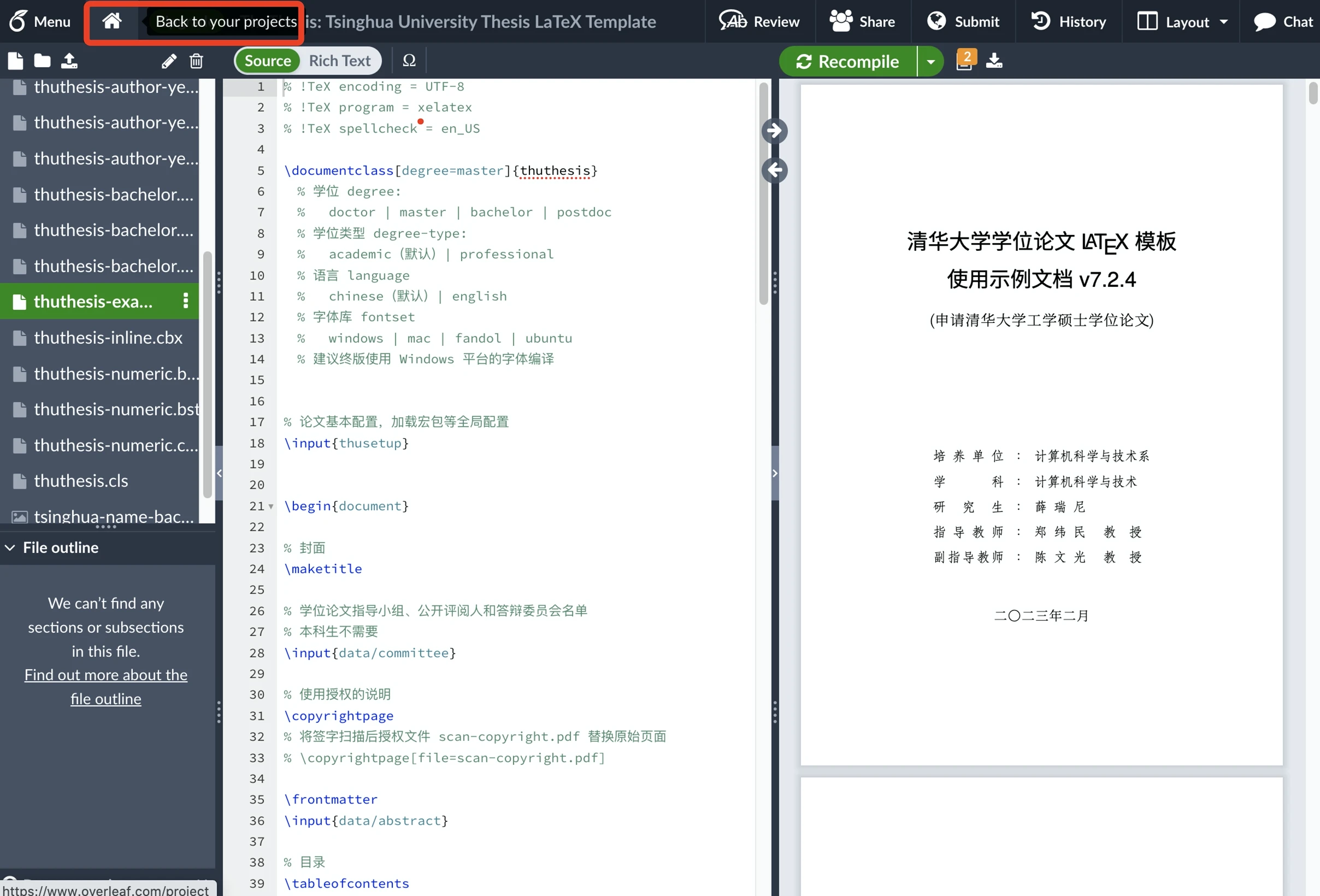This screenshot has height=896, width=1320.
Task: Open the Overleaf Menu
Action: pos(39,21)
